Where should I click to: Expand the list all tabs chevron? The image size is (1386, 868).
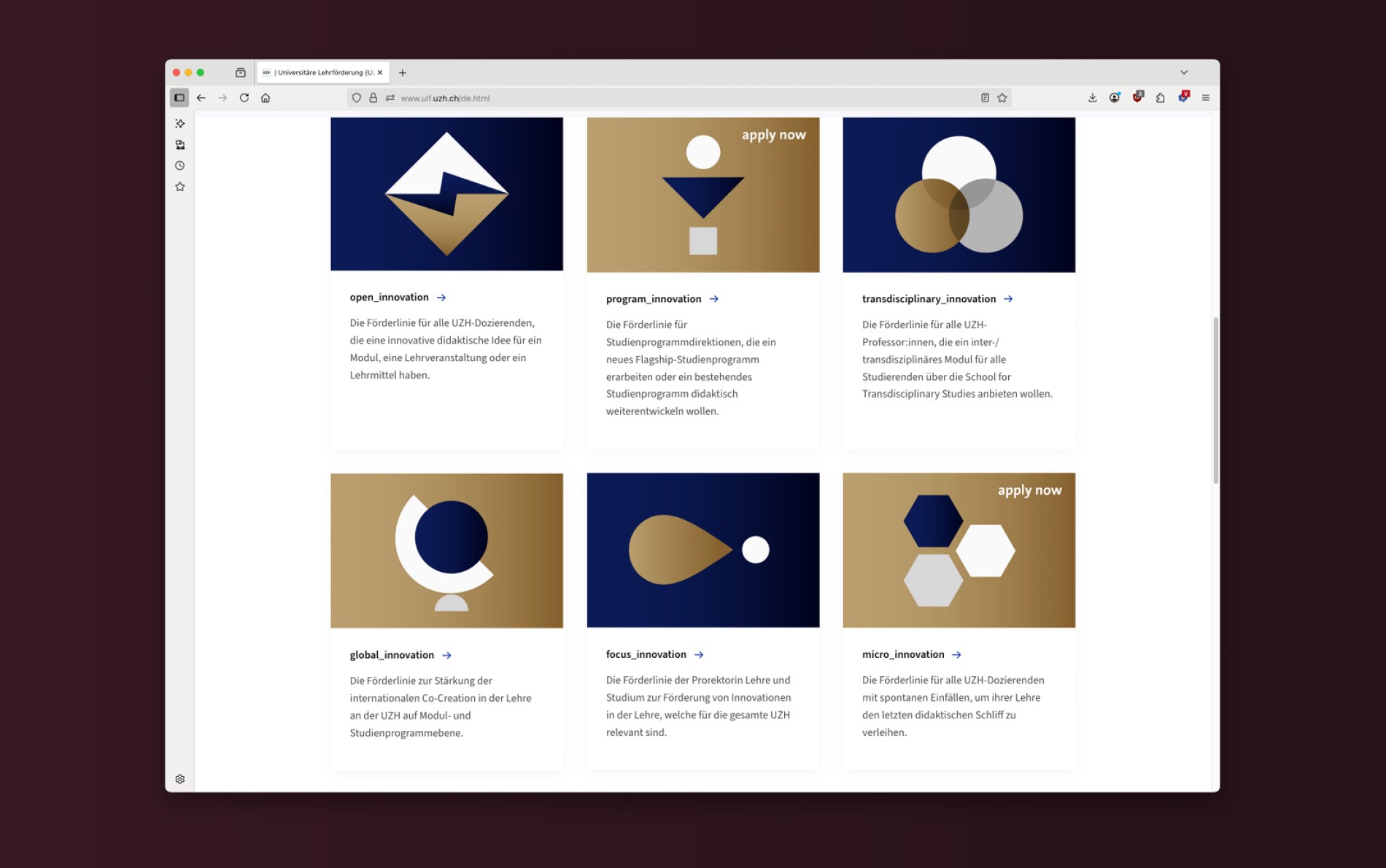pos(1184,72)
